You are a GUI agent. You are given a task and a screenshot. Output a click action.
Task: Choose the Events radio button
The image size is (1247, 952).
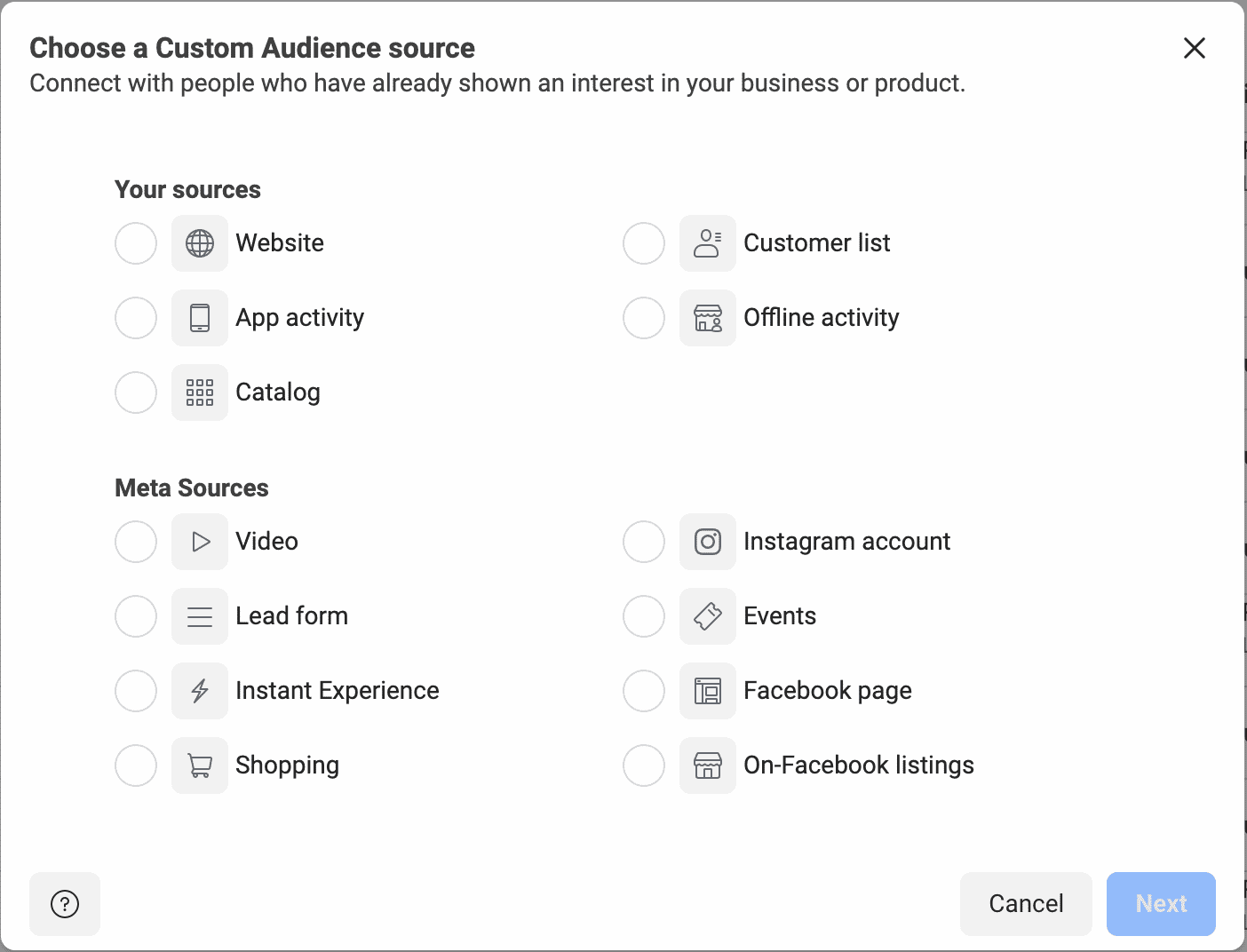pyautogui.click(x=643, y=616)
